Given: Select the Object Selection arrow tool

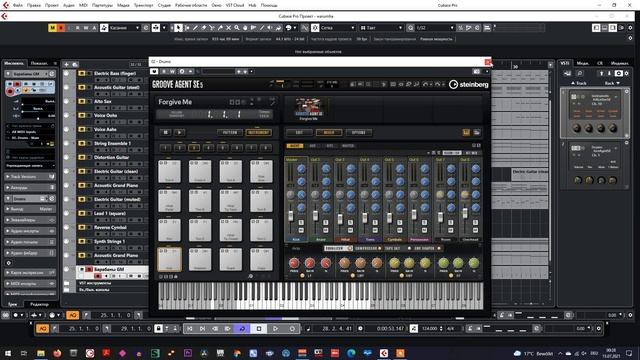Looking at the screenshot, I should 178,28.
